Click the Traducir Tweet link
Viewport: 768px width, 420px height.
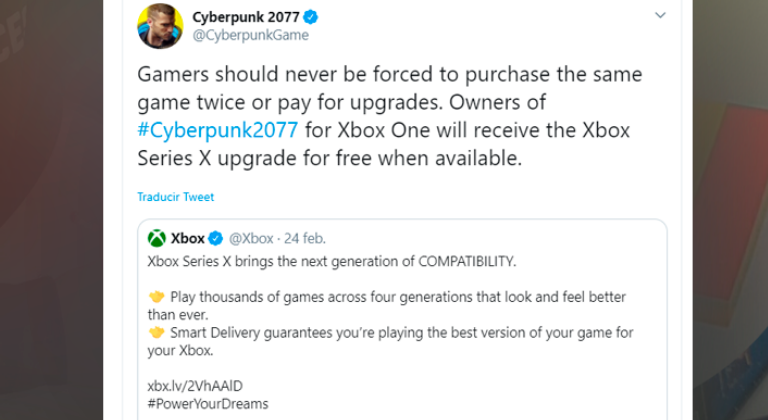point(176,197)
